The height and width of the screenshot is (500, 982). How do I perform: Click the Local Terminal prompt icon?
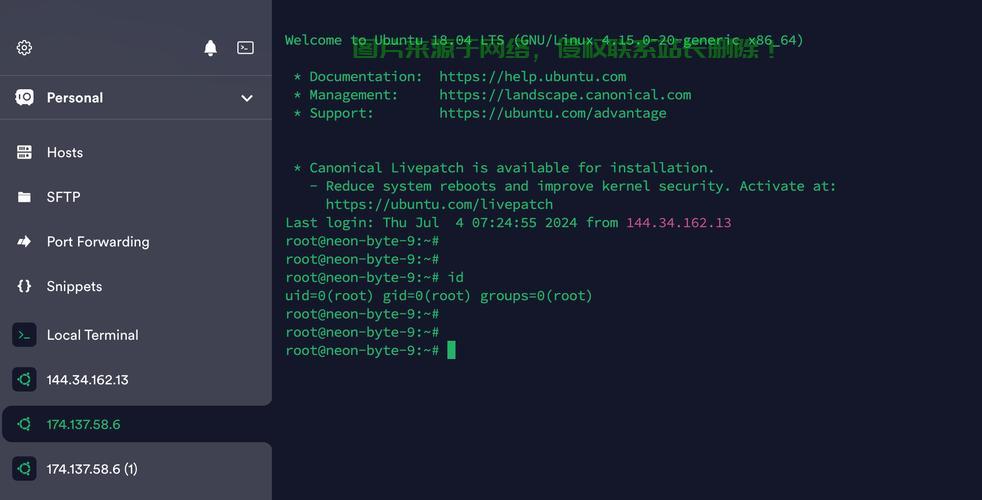(x=24, y=335)
